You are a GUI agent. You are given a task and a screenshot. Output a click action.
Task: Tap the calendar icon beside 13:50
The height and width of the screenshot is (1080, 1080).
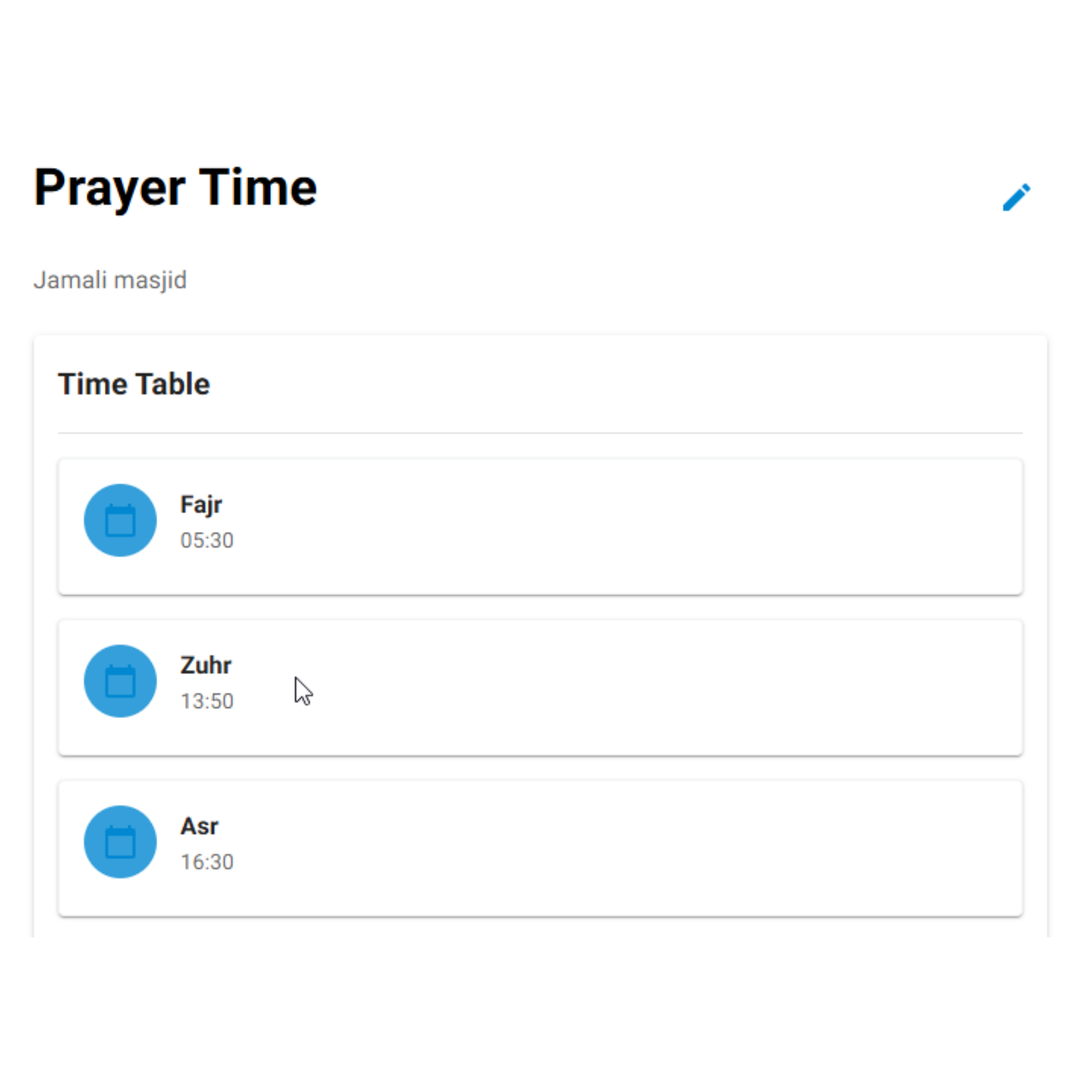click(120, 681)
